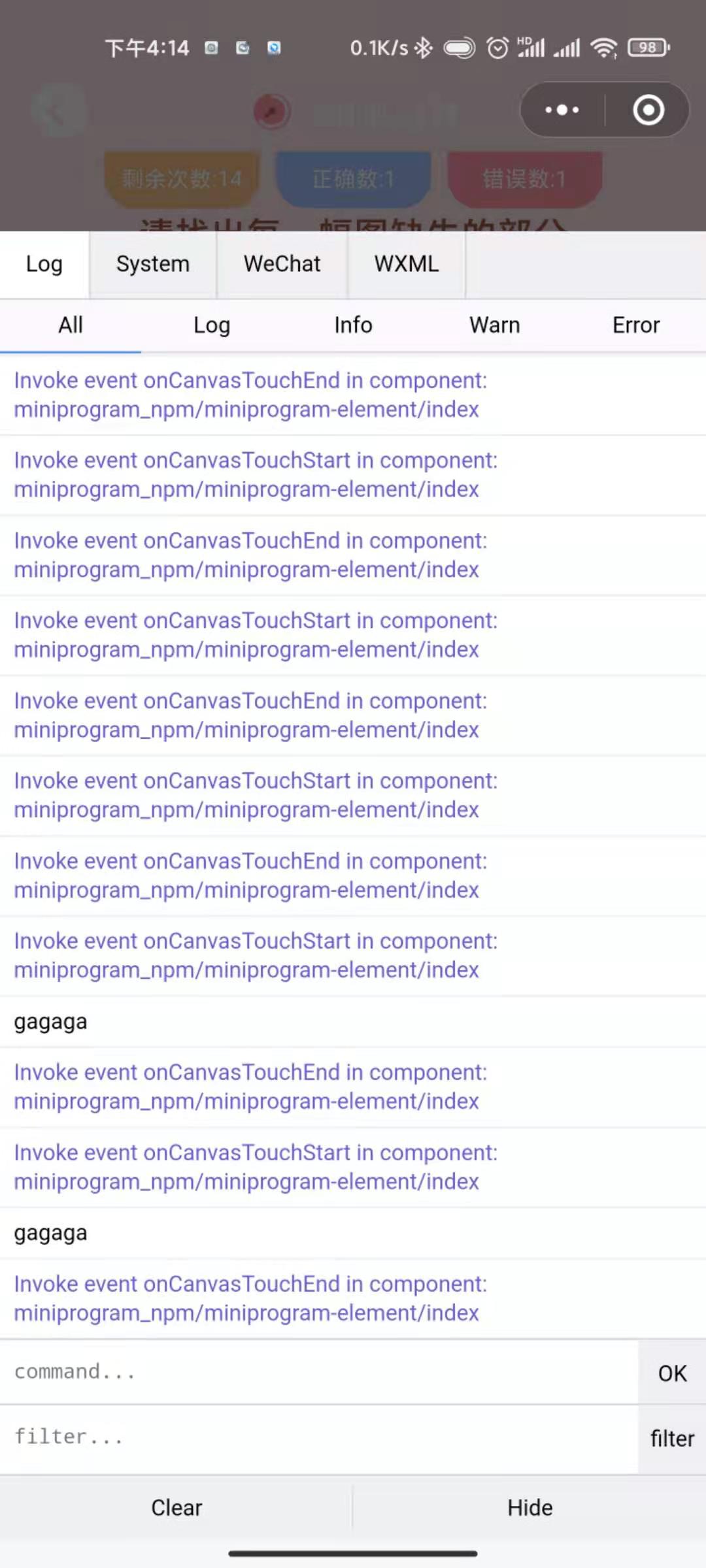Apply the filter with the filter button
The image size is (706, 1568).
tap(671, 1437)
